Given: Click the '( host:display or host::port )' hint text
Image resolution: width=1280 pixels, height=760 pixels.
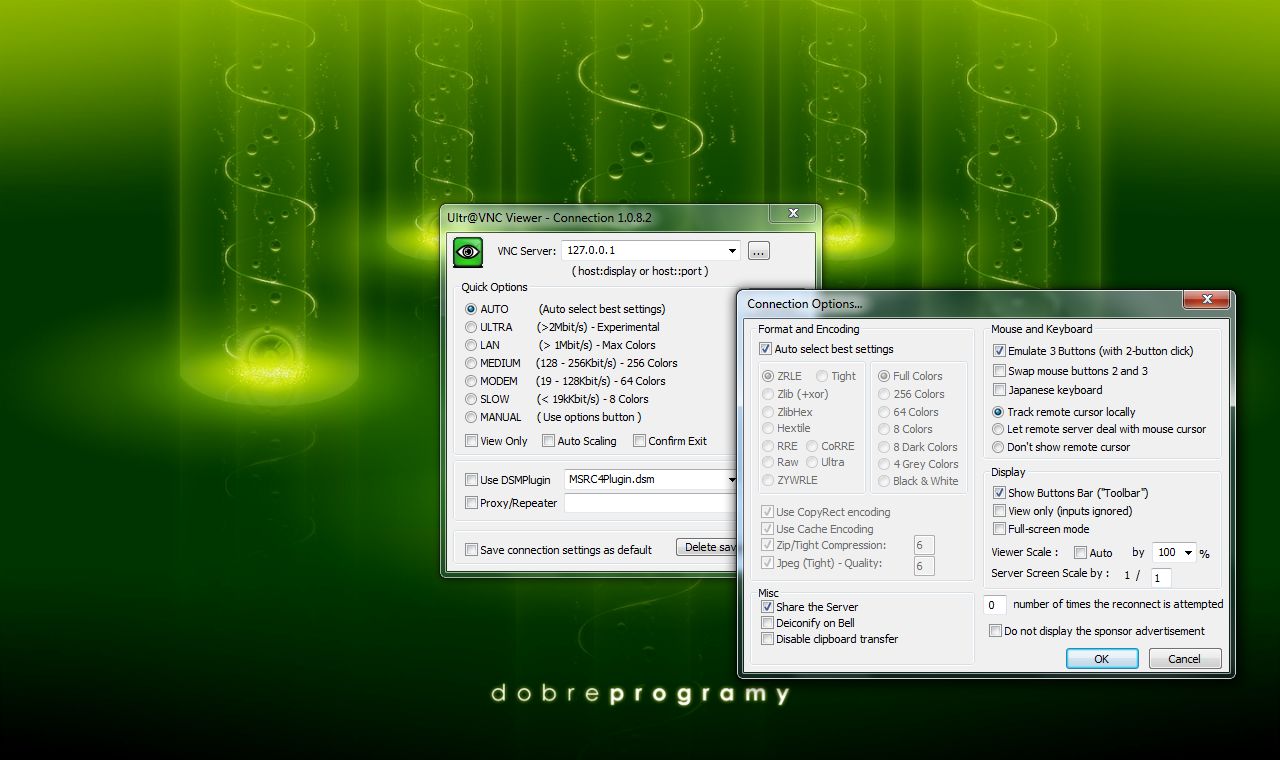Looking at the screenshot, I should 640,271.
